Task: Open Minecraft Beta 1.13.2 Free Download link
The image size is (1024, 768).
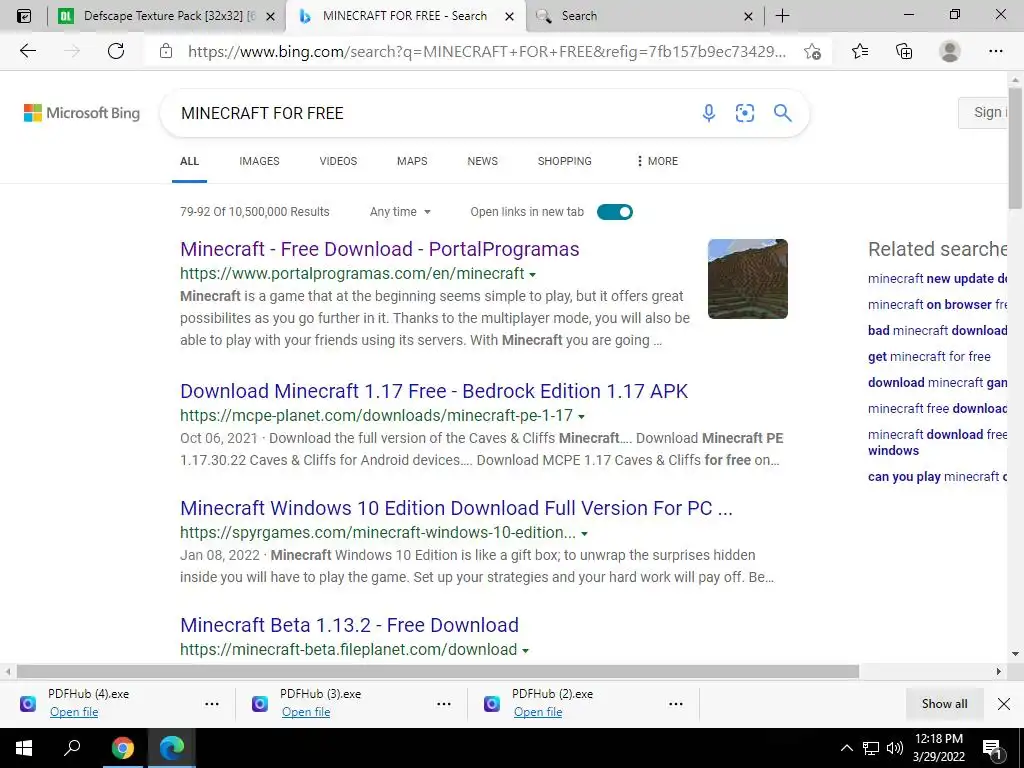Action: [x=349, y=625]
